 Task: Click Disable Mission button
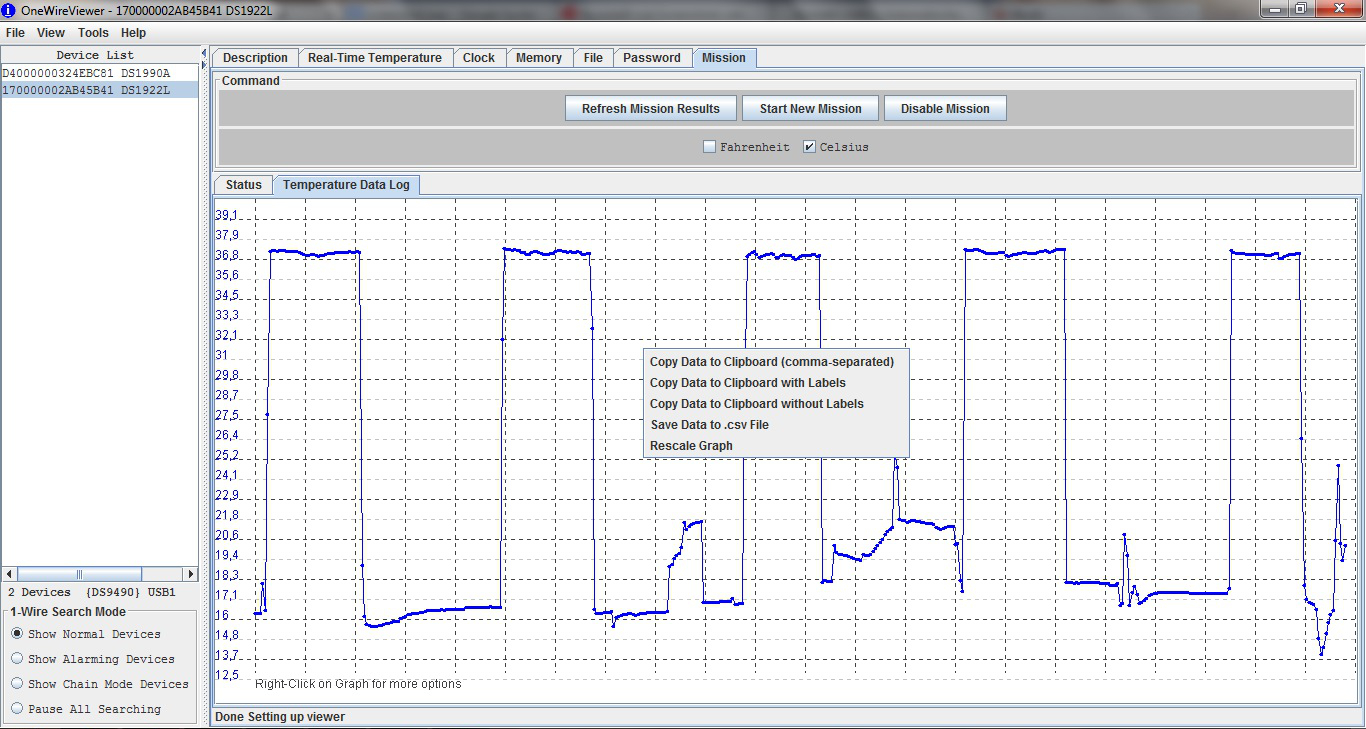tap(945, 109)
